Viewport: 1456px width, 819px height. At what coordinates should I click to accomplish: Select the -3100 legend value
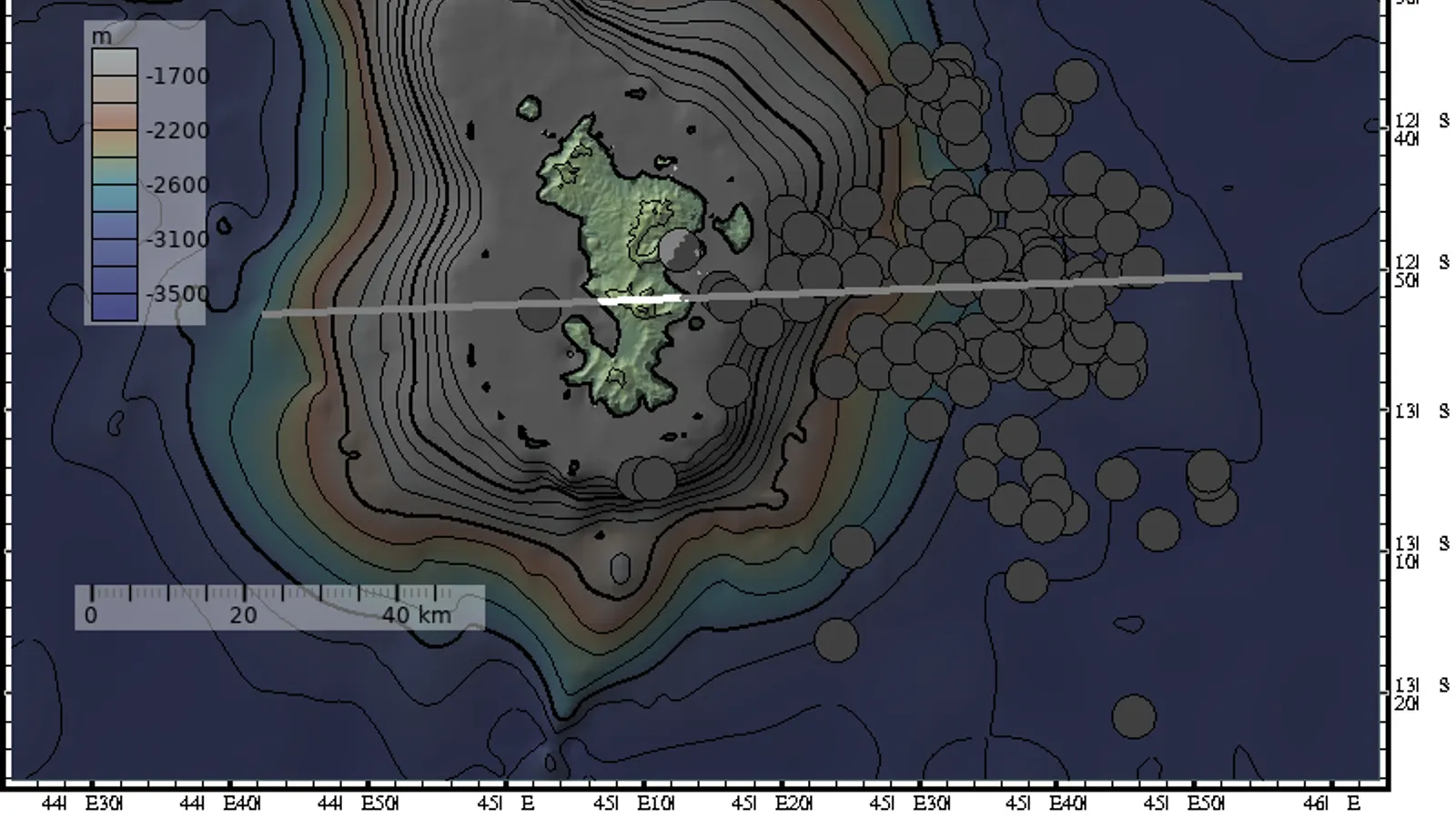click(x=177, y=240)
